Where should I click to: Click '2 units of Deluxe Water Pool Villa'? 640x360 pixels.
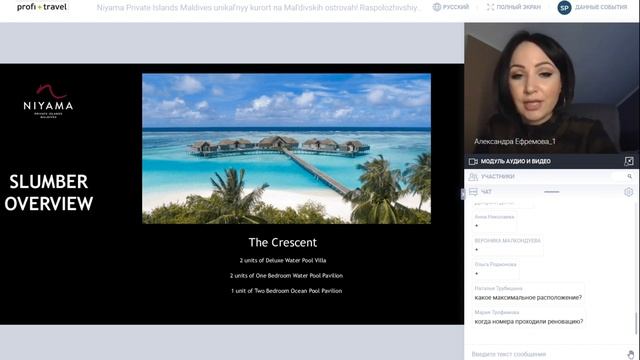coord(283,260)
